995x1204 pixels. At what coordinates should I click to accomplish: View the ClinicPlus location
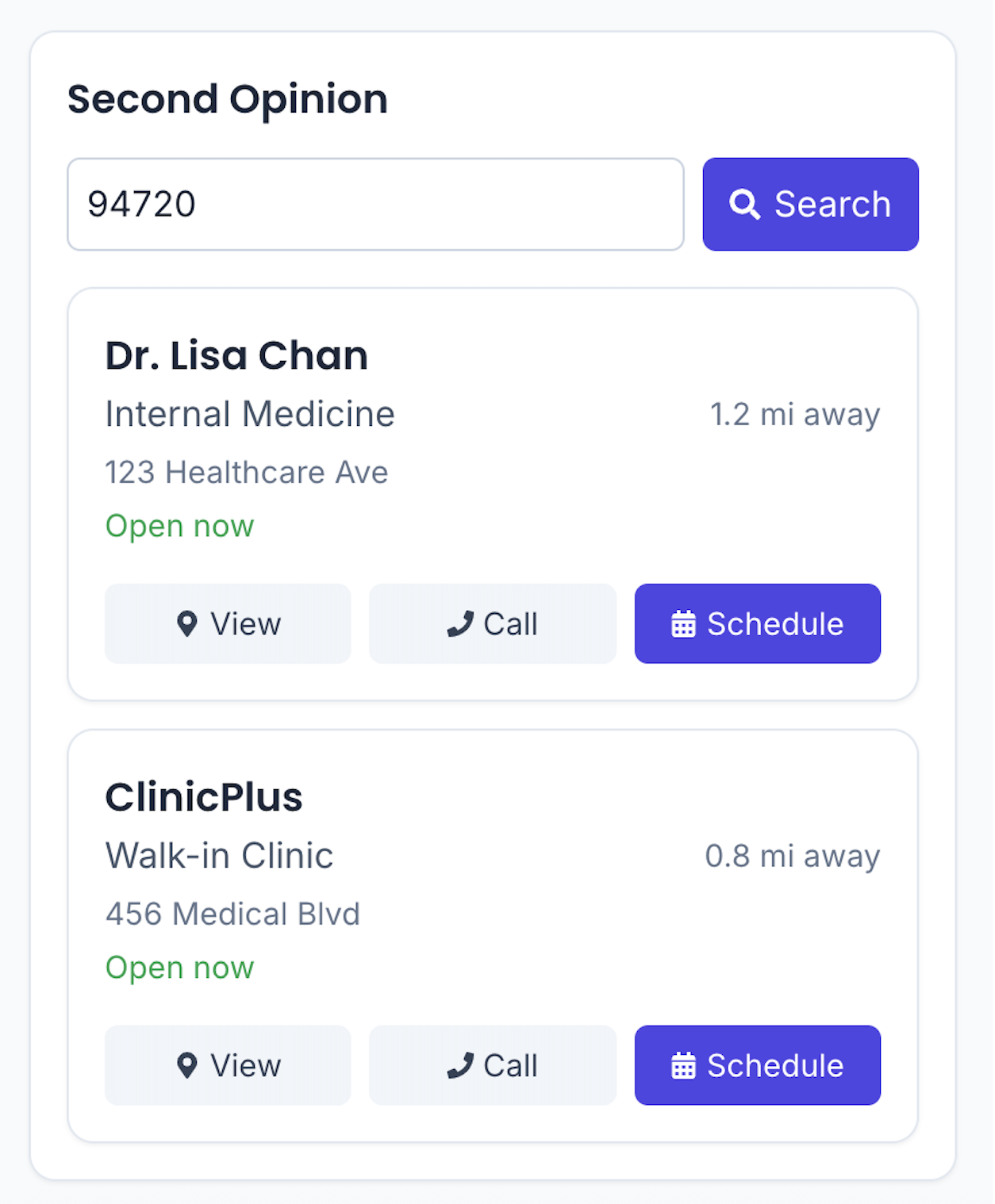[x=228, y=1066]
